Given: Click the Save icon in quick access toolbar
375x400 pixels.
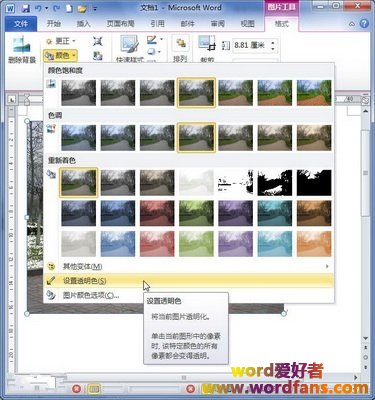Looking at the screenshot, I should tap(26, 8).
